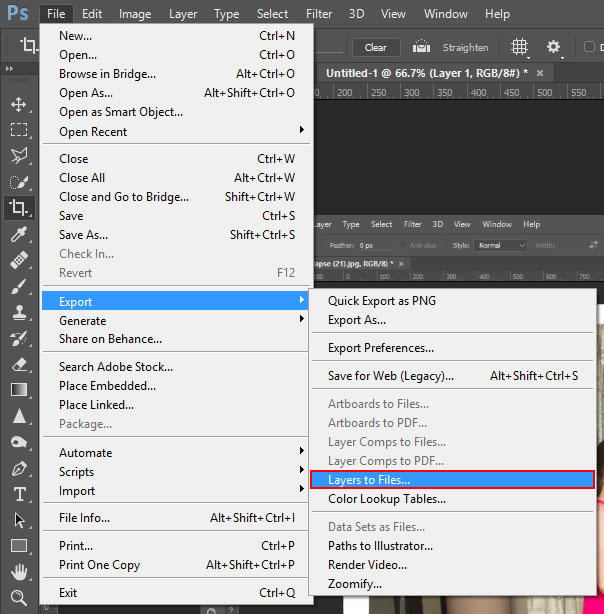Open the Window menu in top bar
This screenshot has height=614, width=604.
coord(445,14)
